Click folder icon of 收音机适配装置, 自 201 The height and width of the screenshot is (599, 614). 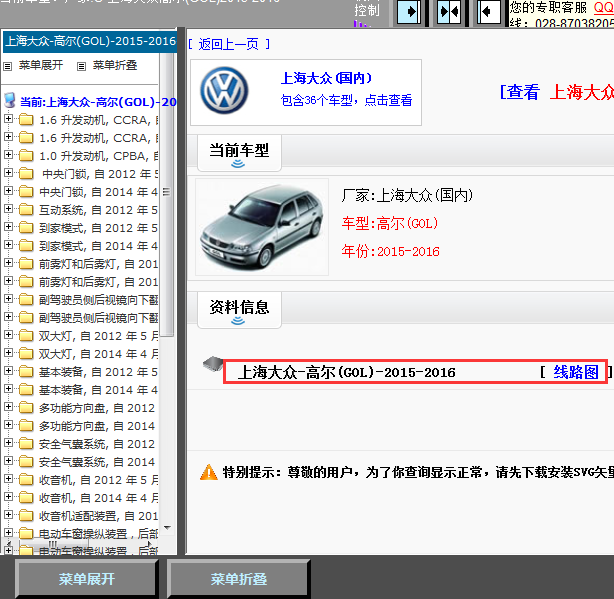(x=26, y=516)
